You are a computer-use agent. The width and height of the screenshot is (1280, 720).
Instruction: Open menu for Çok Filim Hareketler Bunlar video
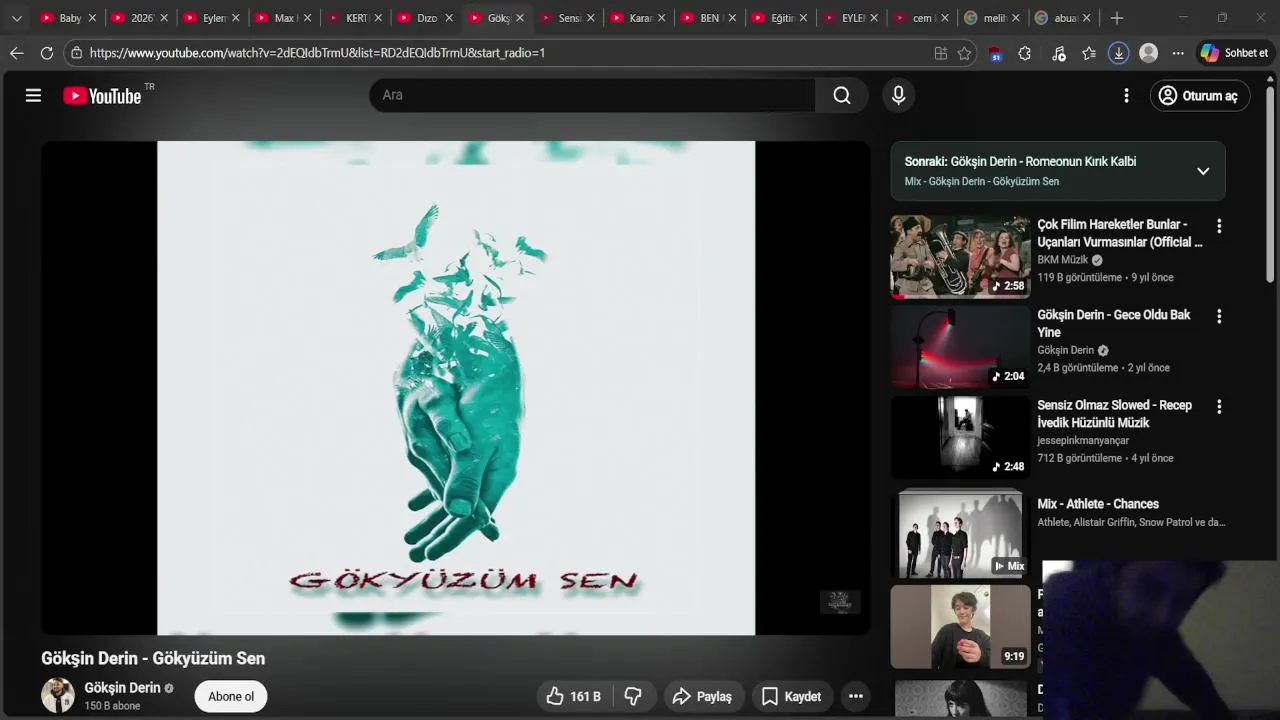click(x=1219, y=226)
